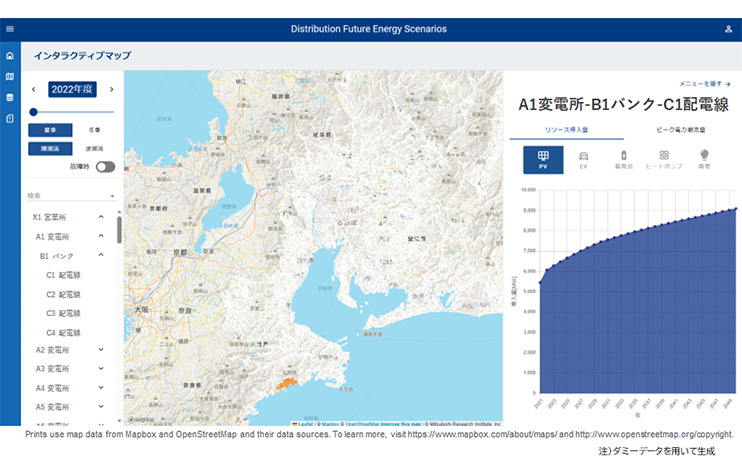Toggle the 故障時 fault switch
This screenshot has height=475, width=742.
click(105, 167)
